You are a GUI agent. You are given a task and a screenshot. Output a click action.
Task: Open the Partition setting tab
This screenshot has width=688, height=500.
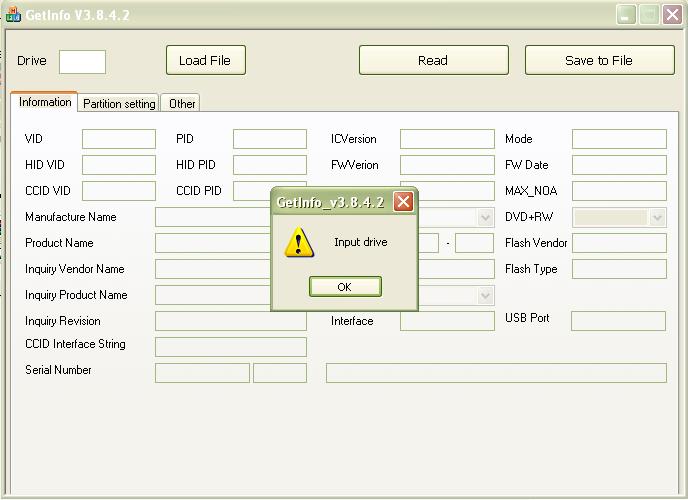coord(119,104)
